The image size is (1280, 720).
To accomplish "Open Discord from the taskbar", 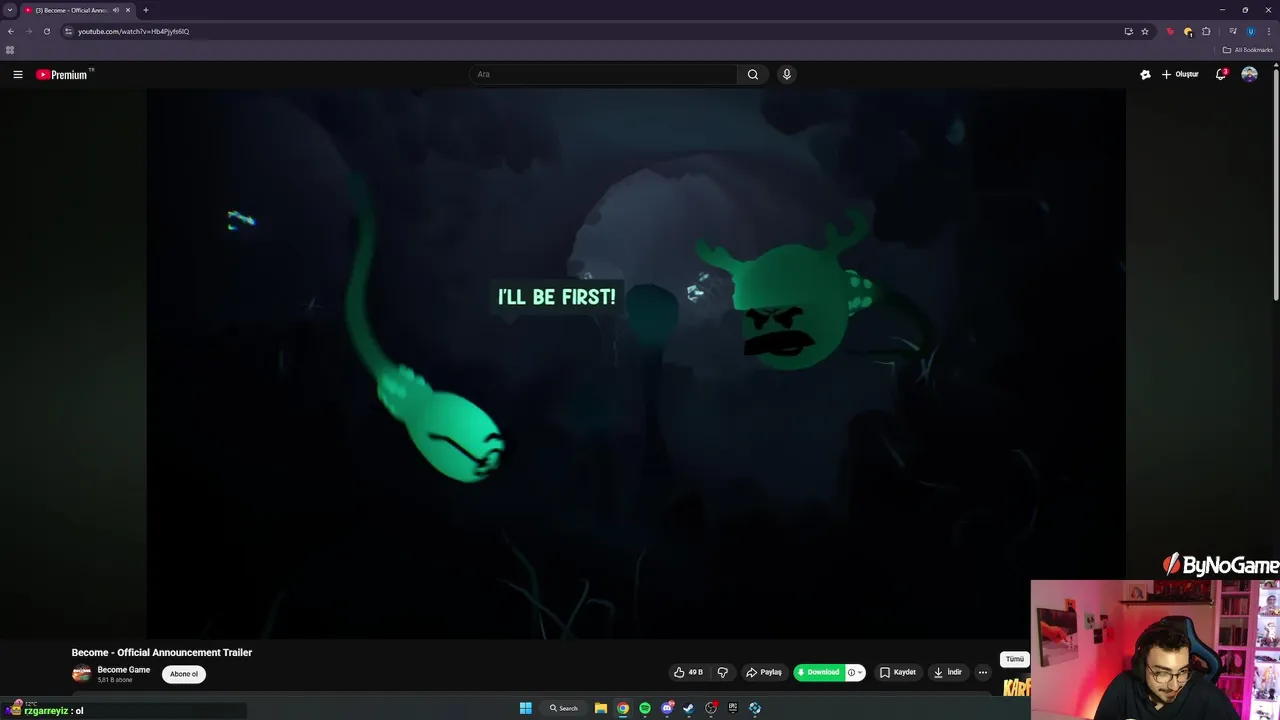I will [x=667, y=708].
